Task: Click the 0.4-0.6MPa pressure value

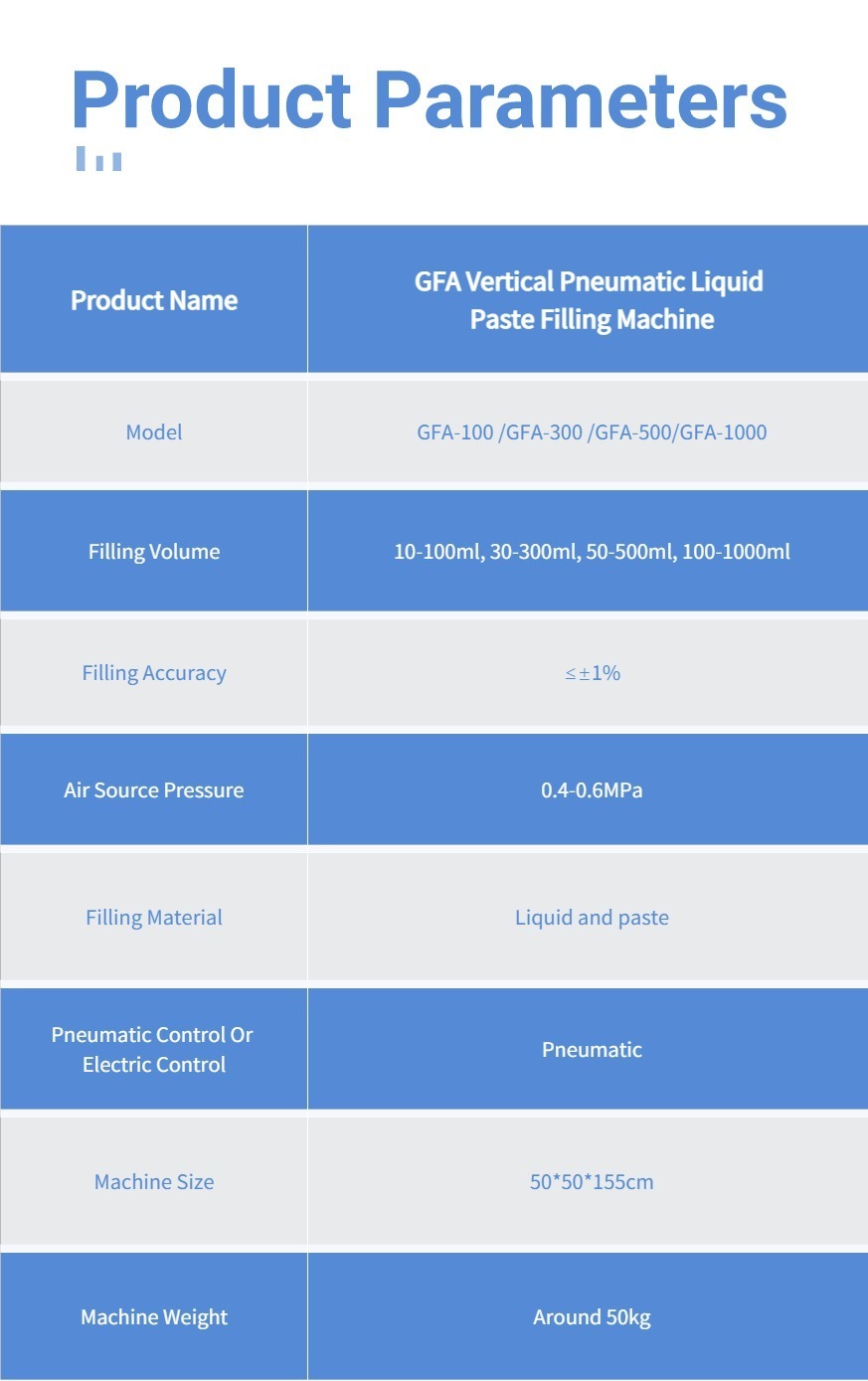Action: pos(592,790)
